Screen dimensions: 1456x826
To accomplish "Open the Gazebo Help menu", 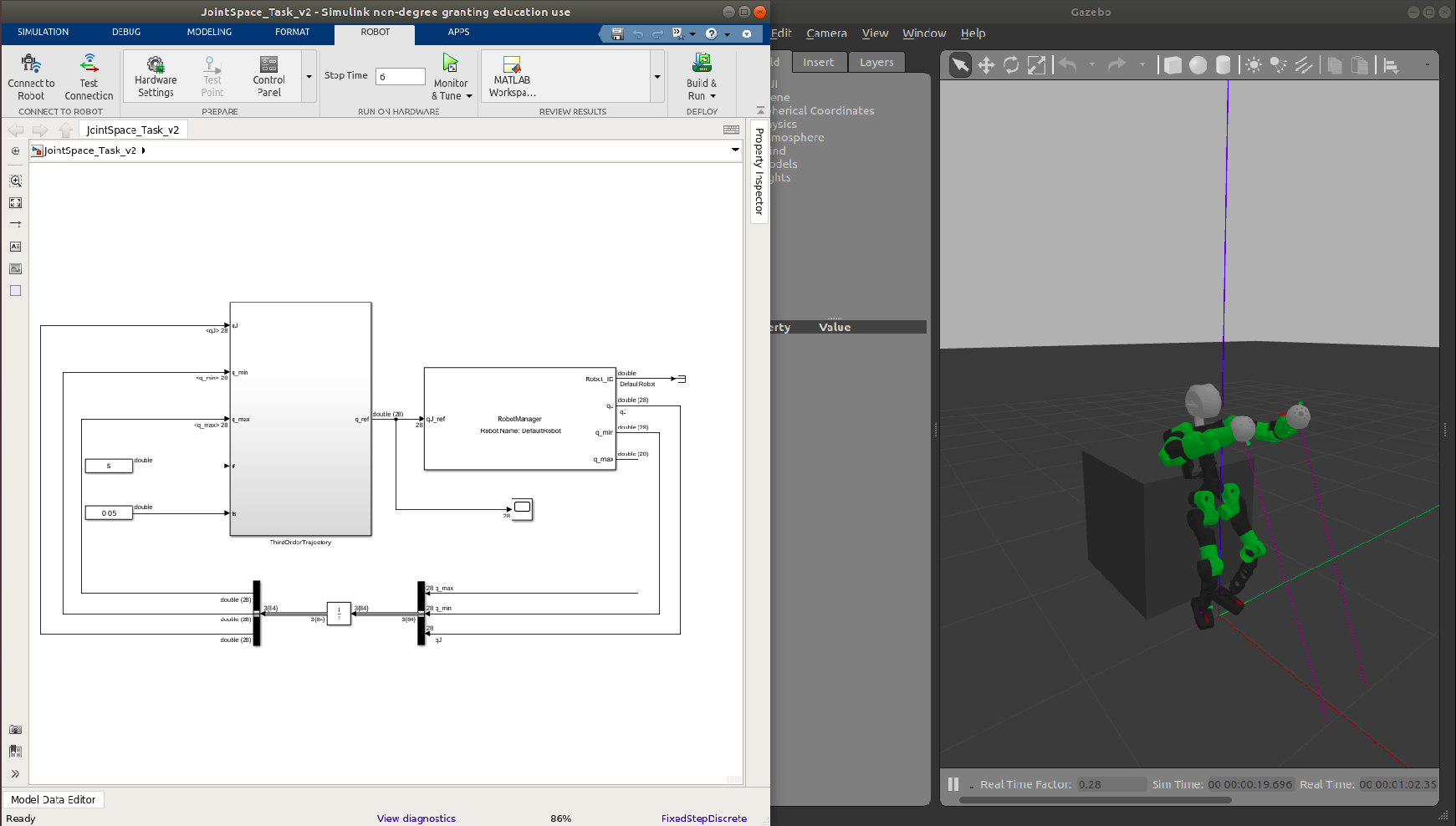I will (973, 33).
